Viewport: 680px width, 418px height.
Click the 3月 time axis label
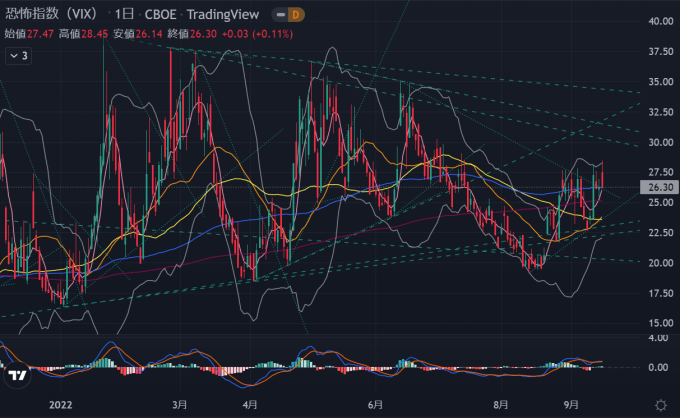pos(179,404)
